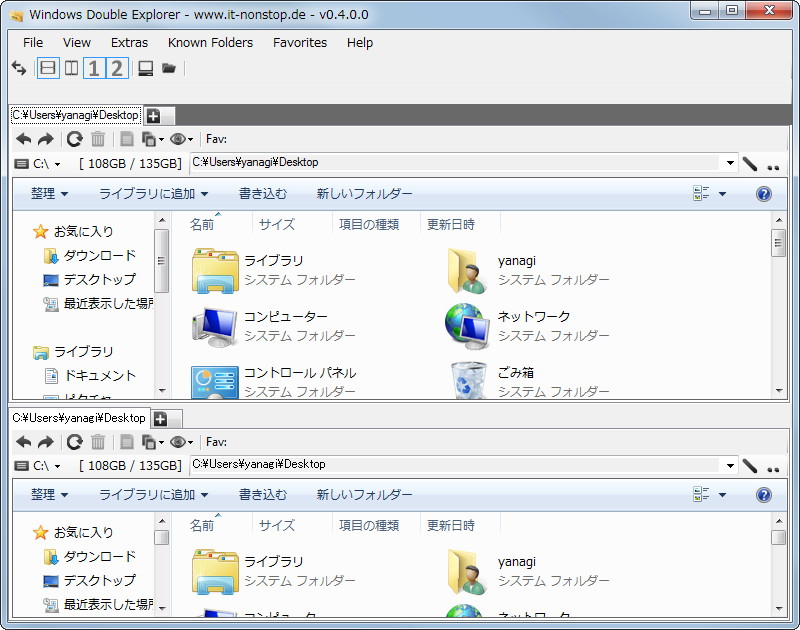This screenshot has height=630, width=800.
Task: Open eye view options in upper pane
Action: click(x=181, y=139)
